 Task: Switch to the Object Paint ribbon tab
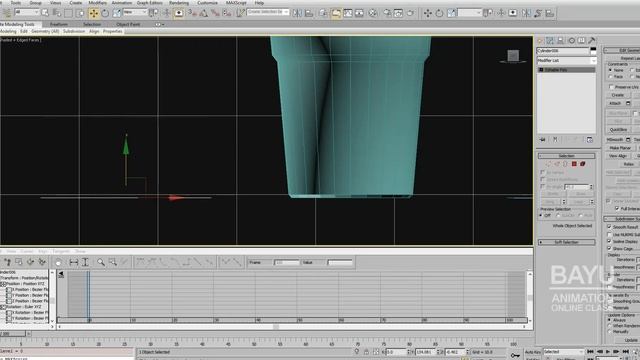128,24
